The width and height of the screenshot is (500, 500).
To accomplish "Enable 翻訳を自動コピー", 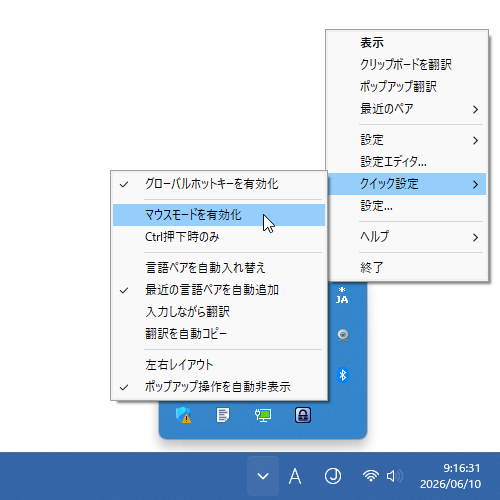I will [219, 334].
